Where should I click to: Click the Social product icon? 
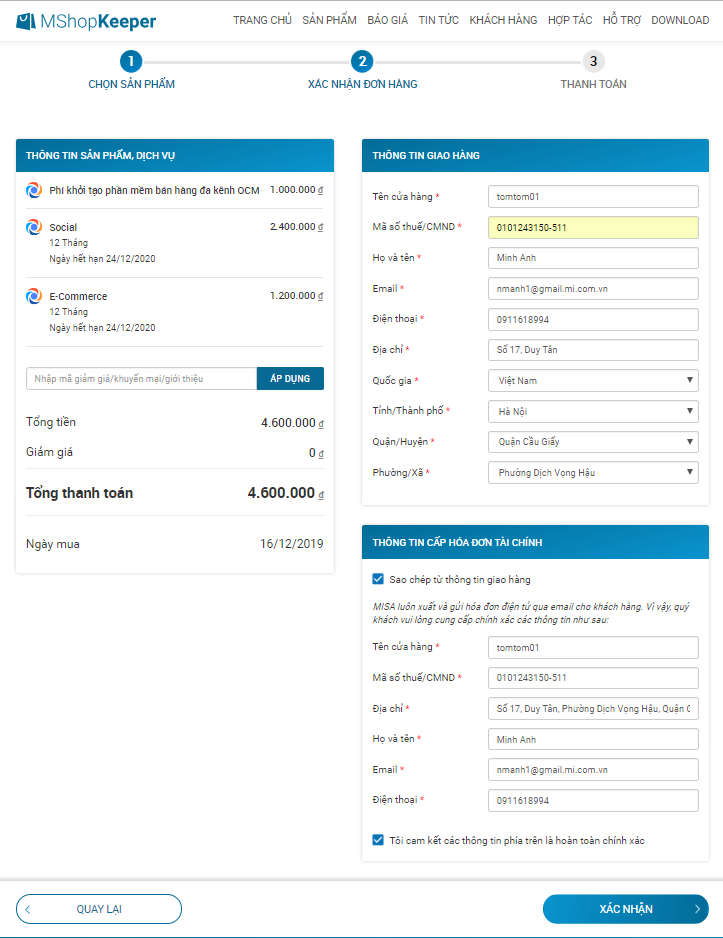33,227
